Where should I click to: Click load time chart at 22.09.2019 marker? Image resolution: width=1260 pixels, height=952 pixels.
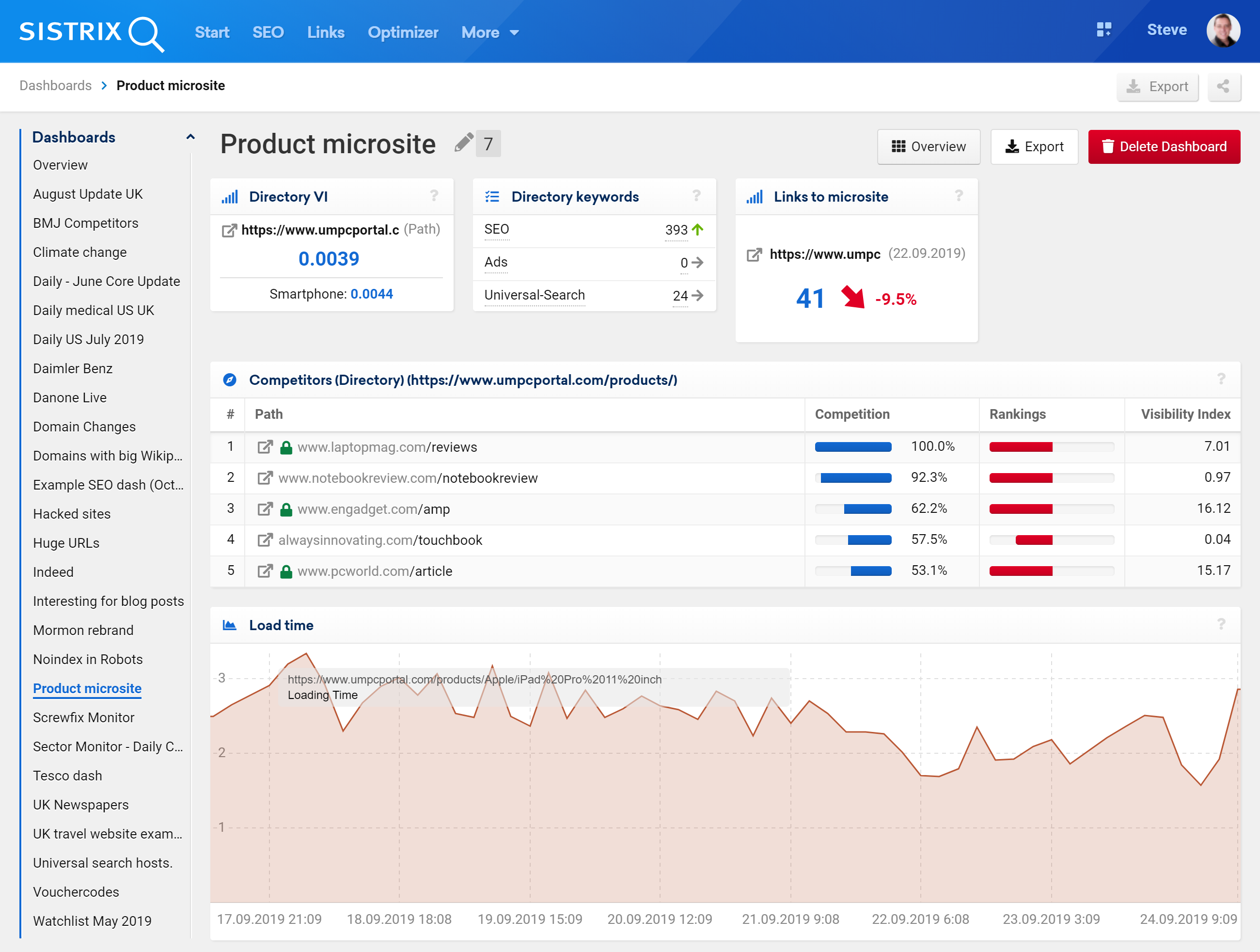920,775
